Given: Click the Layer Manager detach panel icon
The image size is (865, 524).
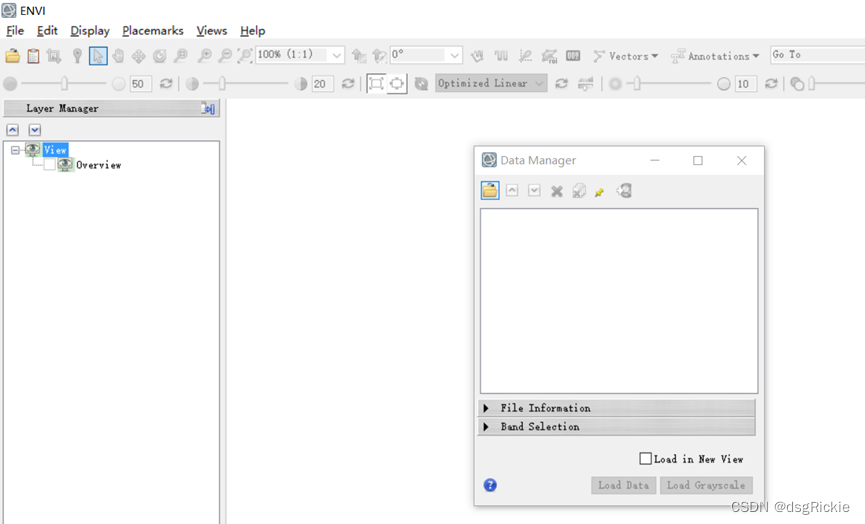Looking at the screenshot, I should (x=208, y=108).
